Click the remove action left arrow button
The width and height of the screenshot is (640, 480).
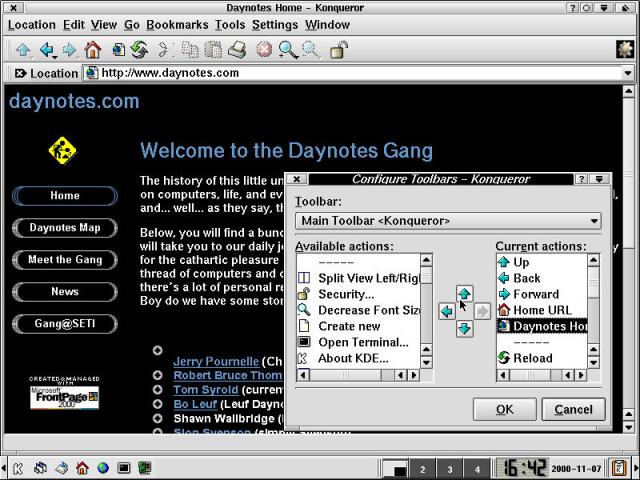tap(446, 311)
